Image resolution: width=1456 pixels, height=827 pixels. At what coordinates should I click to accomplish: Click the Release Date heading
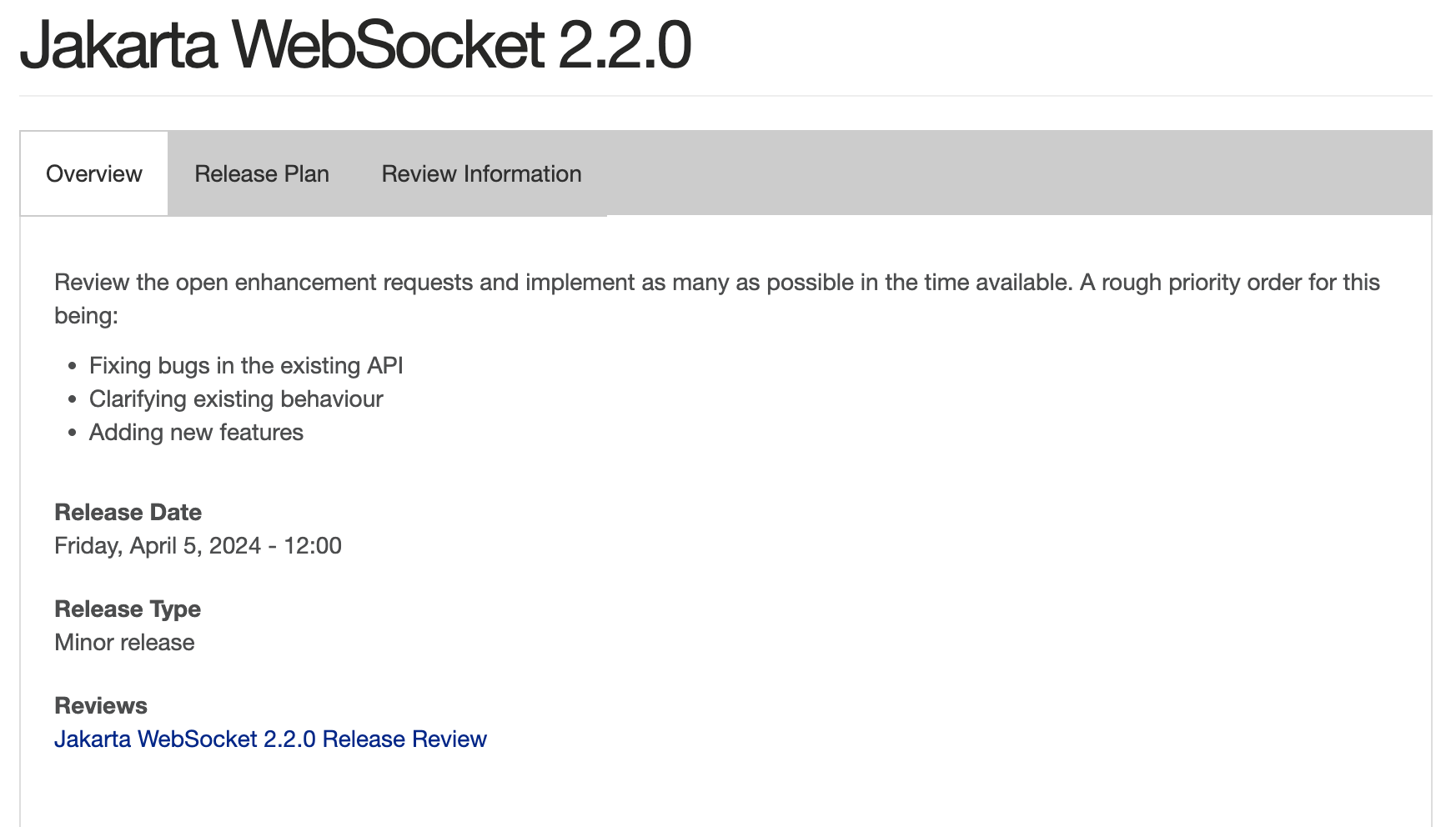(128, 512)
